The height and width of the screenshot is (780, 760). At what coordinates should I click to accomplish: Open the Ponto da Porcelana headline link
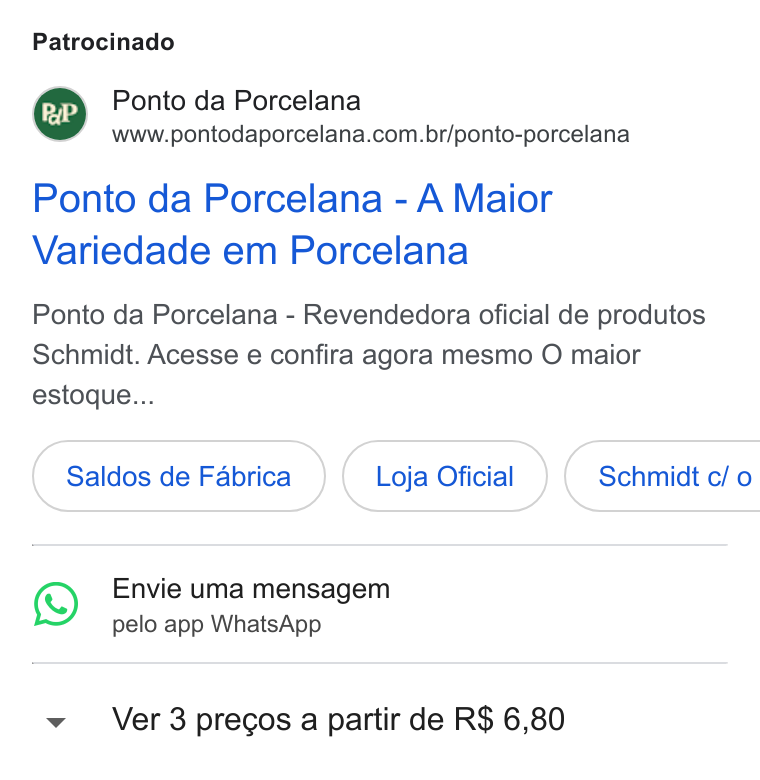coord(292,224)
